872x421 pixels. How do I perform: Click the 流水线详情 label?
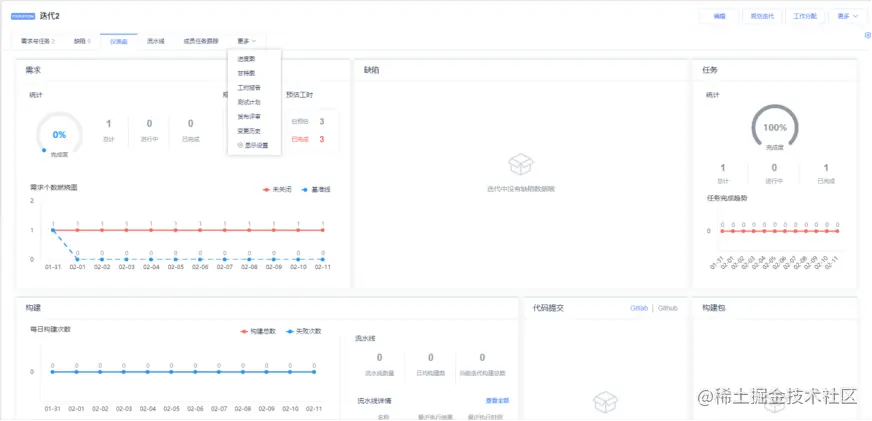pyautogui.click(x=374, y=400)
